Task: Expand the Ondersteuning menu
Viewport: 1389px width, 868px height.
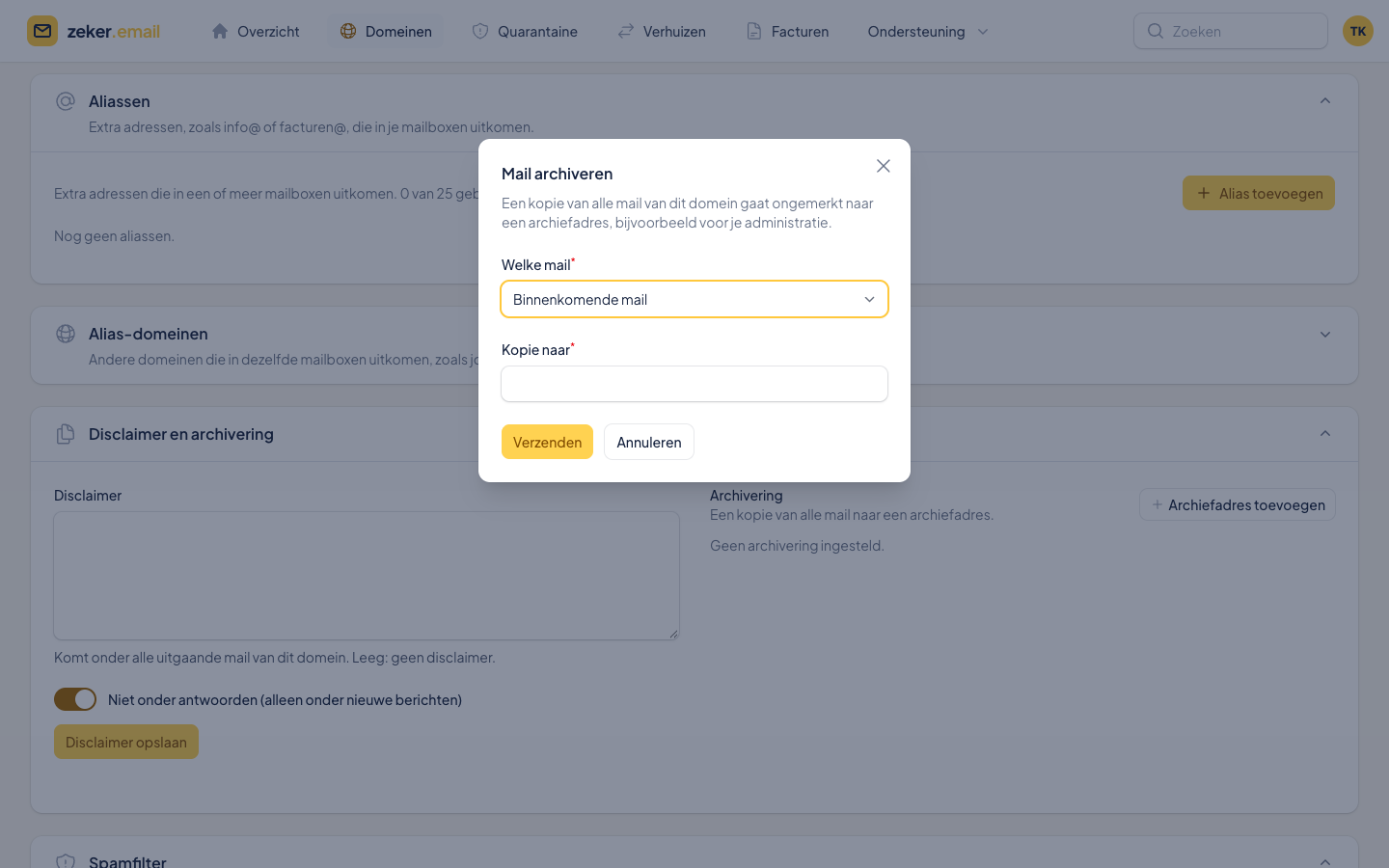Action: (x=928, y=31)
